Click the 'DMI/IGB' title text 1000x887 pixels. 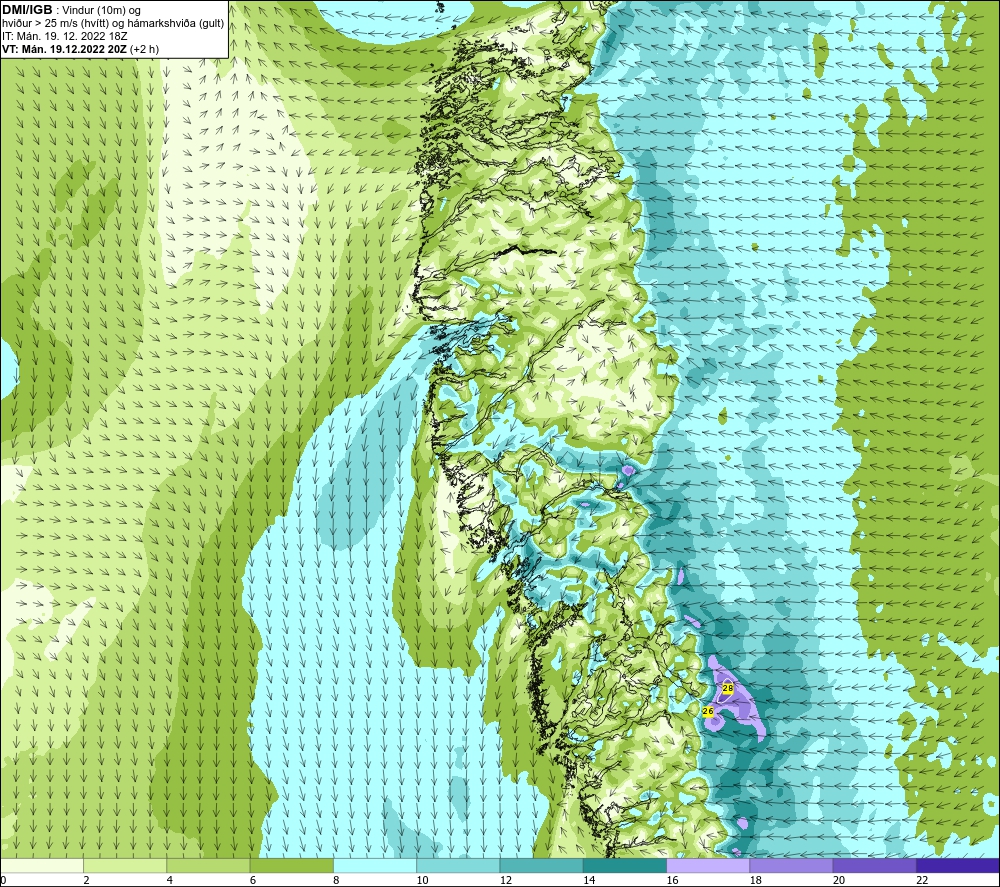coord(27,10)
